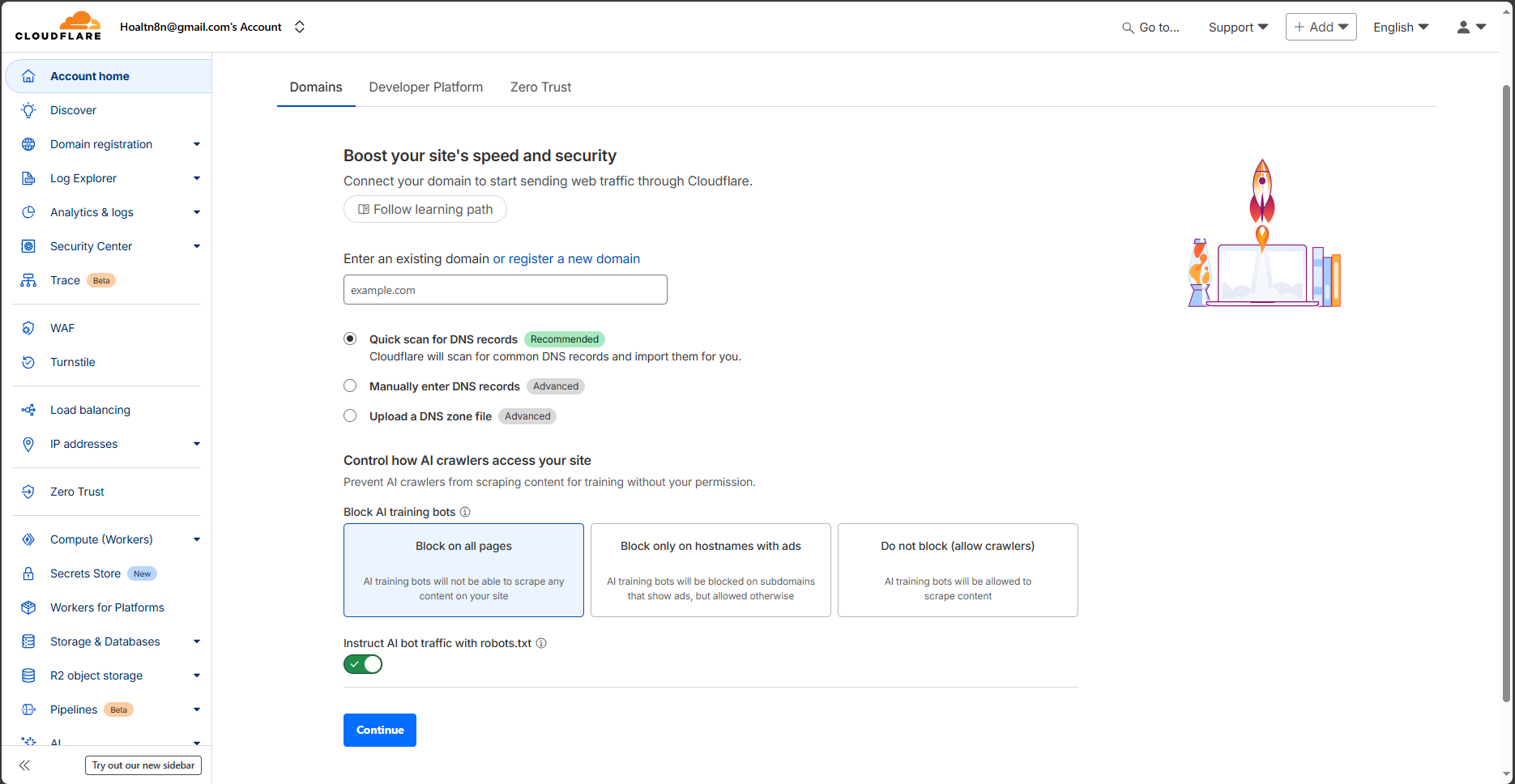Open Account home in sidebar
This screenshot has height=784, width=1515.
tap(108, 76)
